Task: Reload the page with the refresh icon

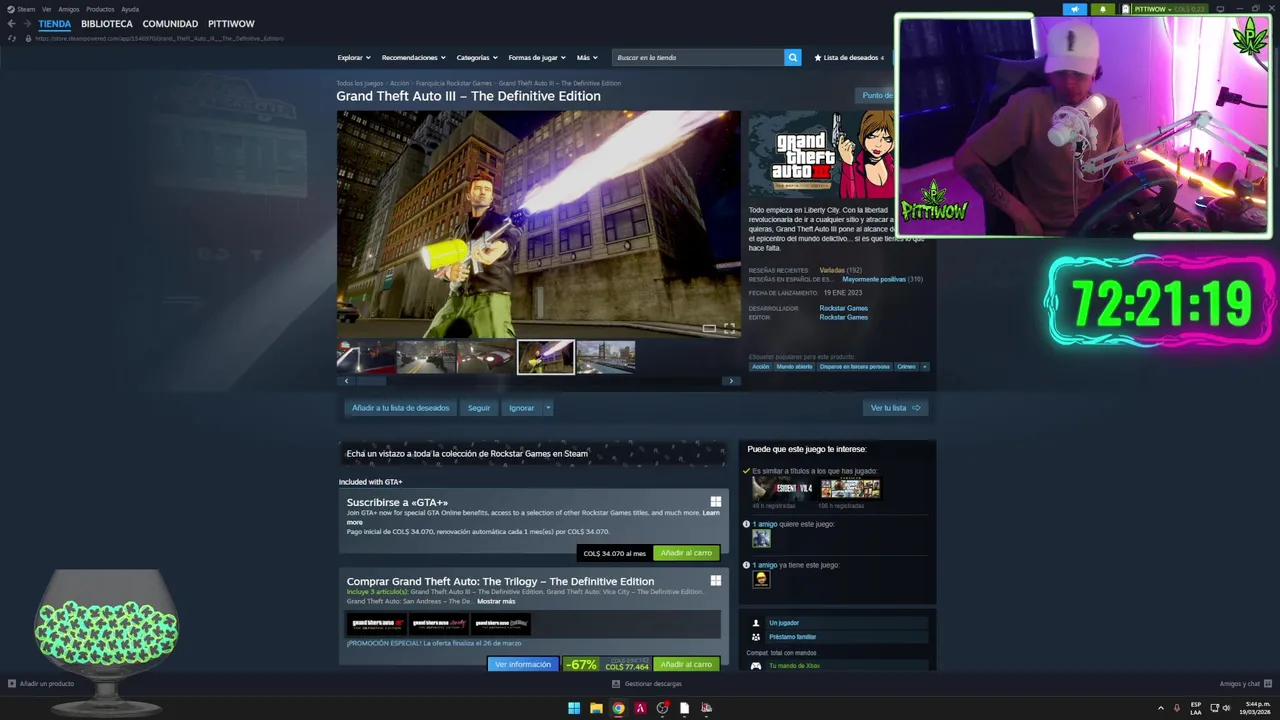Action: (x=12, y=38)
